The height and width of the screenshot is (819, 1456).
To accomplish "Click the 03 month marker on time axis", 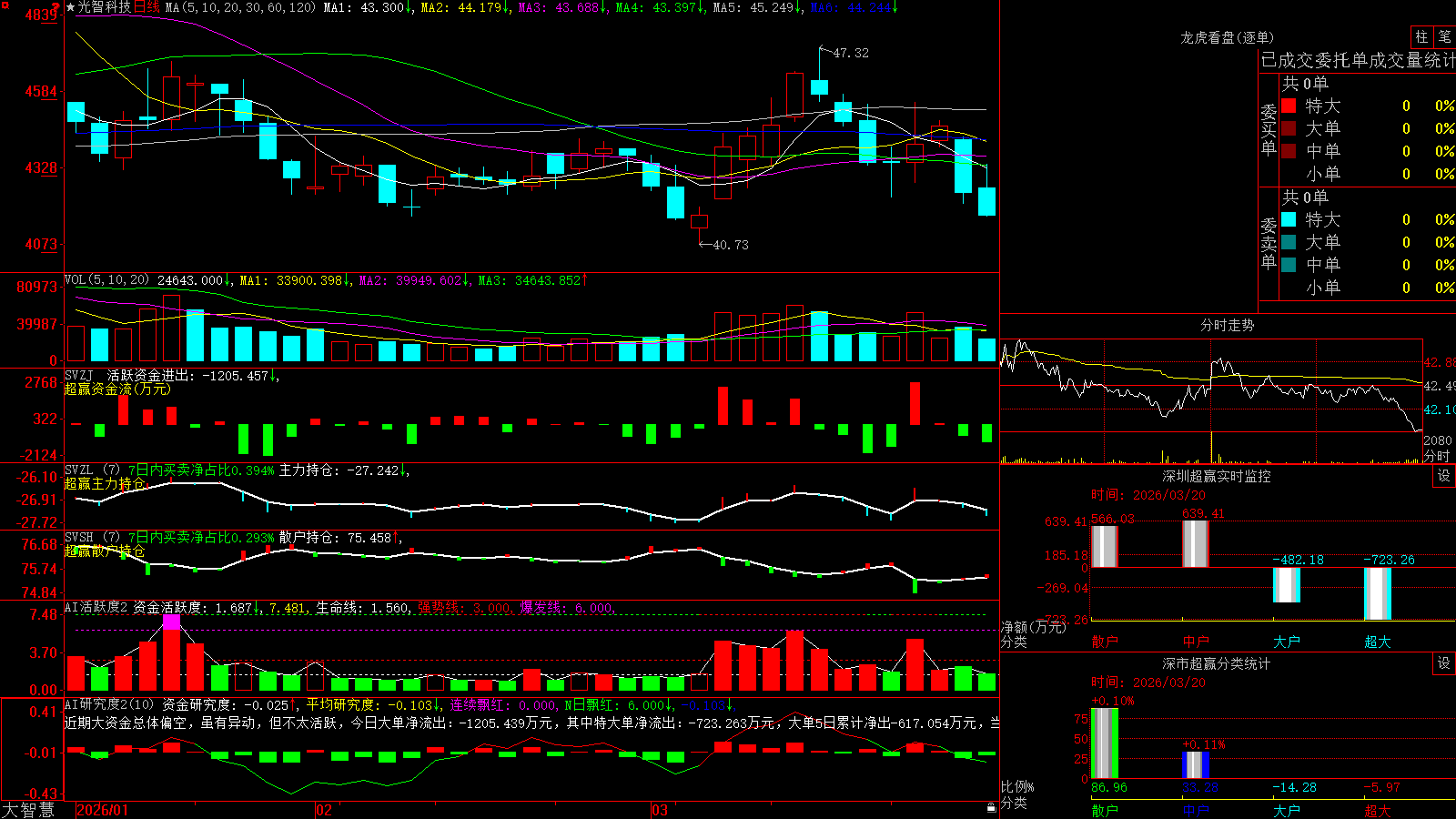I will click(660, 810).
